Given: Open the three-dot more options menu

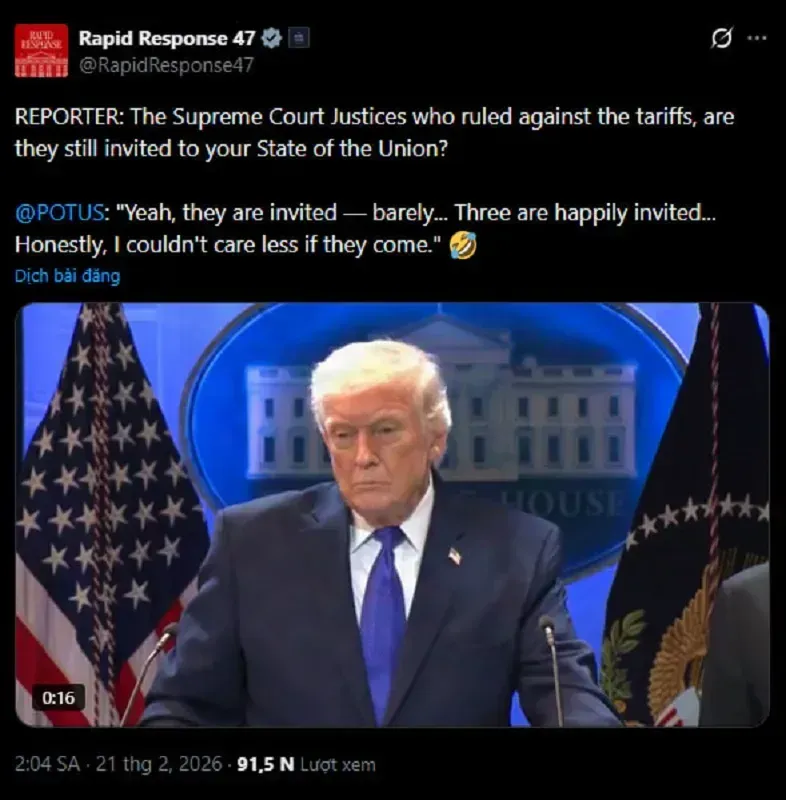Looking at the screenshot, I should (757, 38).
